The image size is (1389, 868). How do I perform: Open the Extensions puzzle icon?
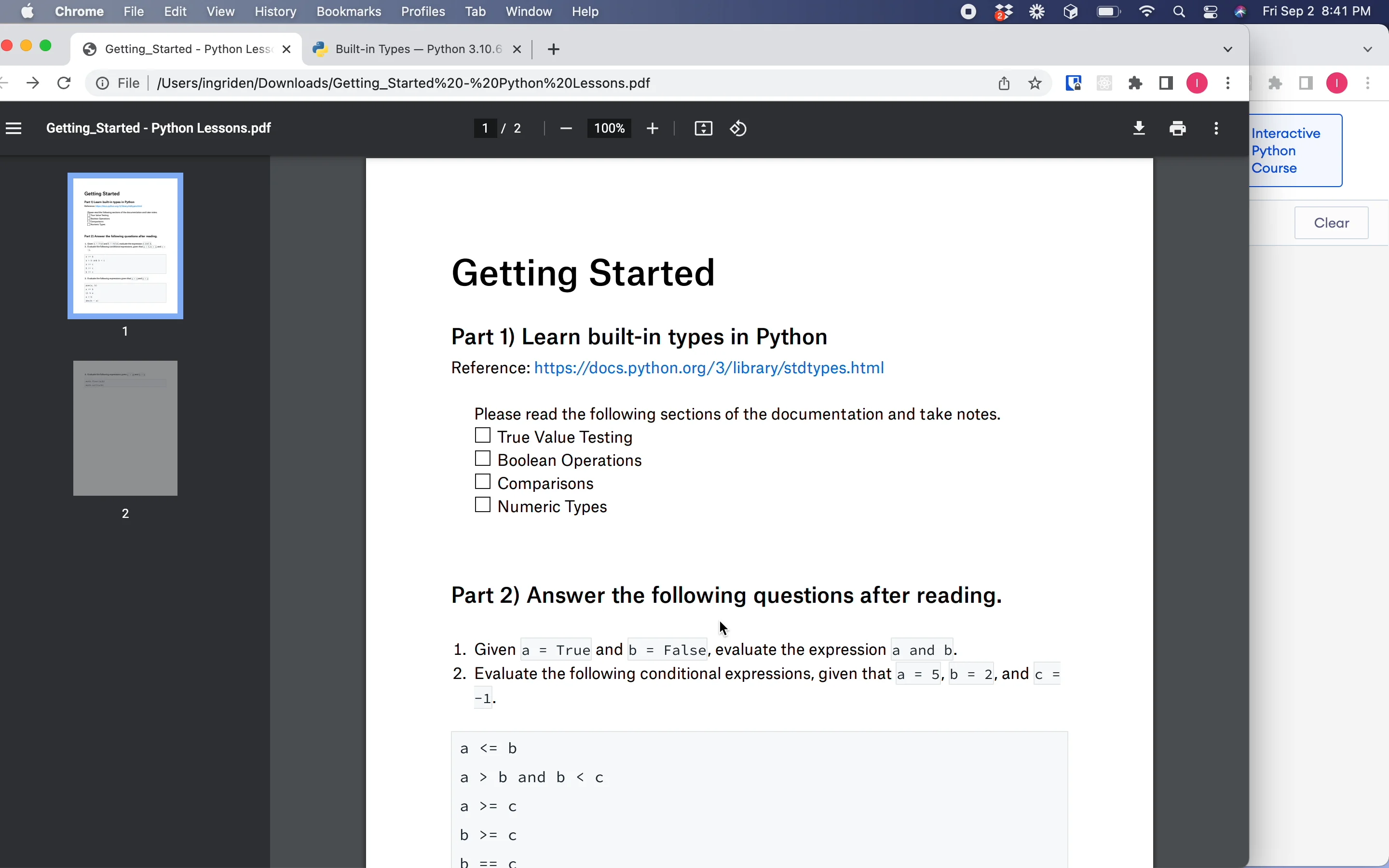(1135, 83)
